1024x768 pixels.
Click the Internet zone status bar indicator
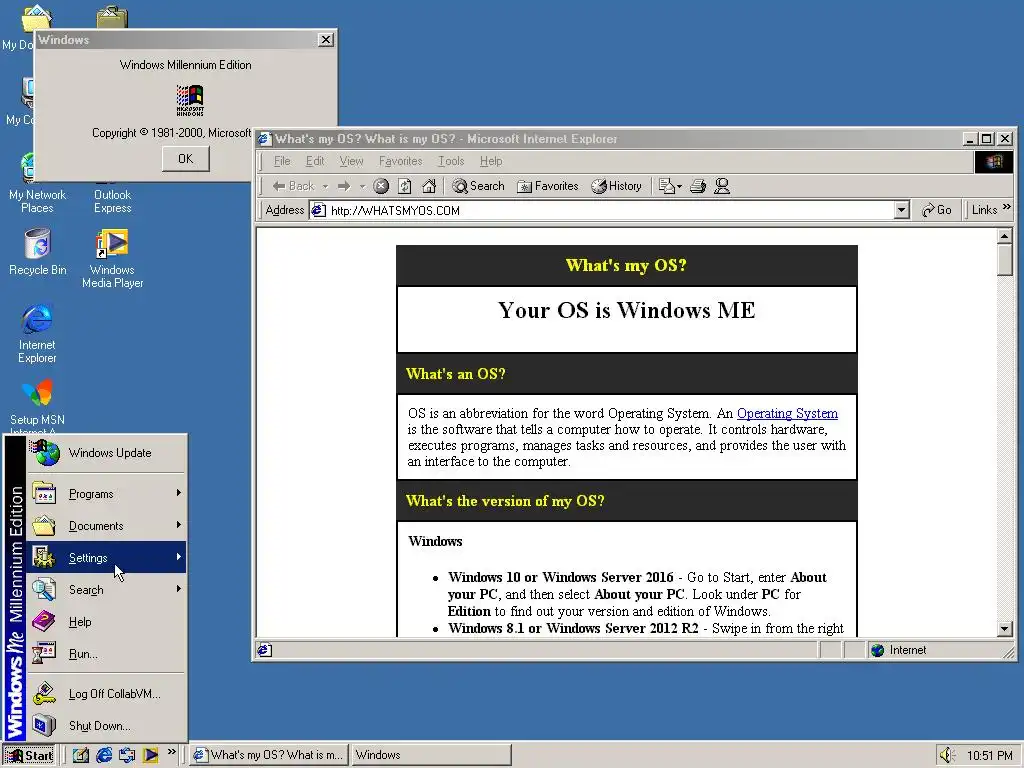[899, 650]
